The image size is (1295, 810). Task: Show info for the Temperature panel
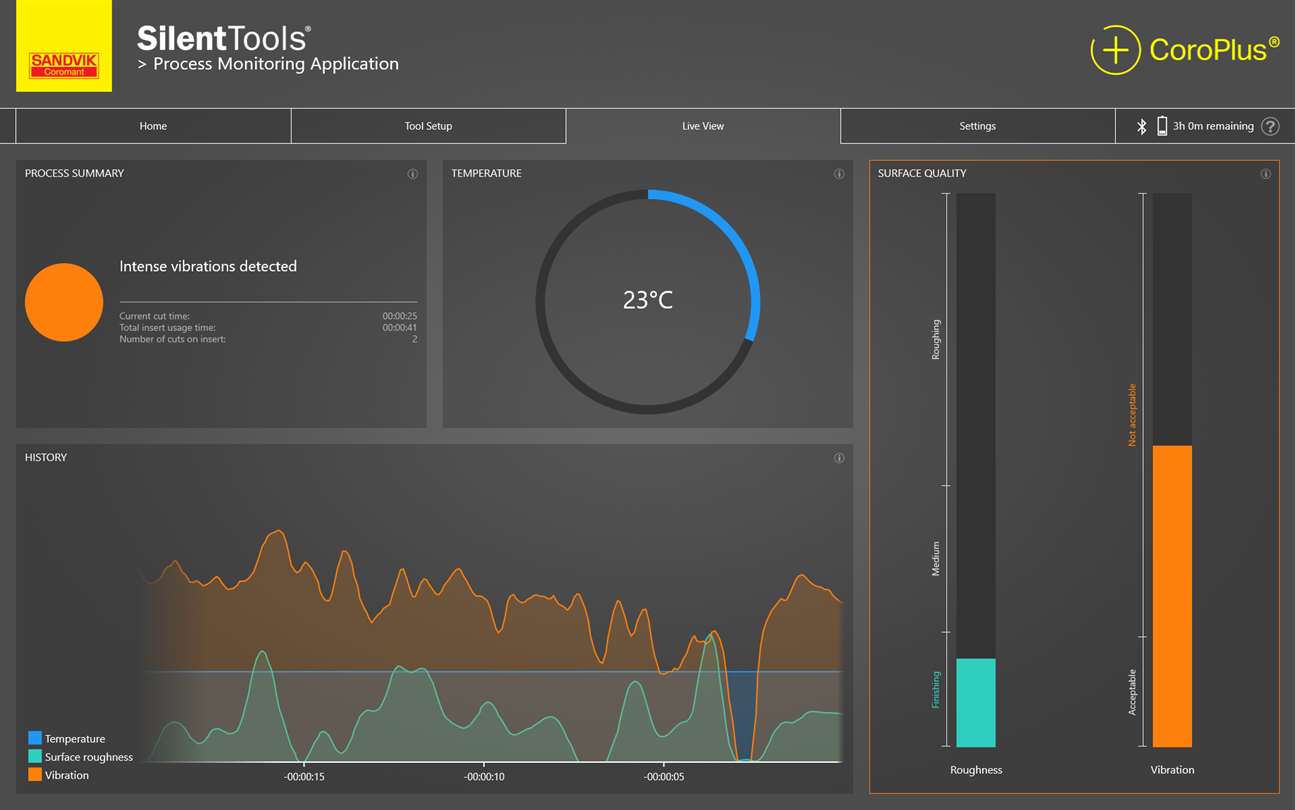point(839,174)
